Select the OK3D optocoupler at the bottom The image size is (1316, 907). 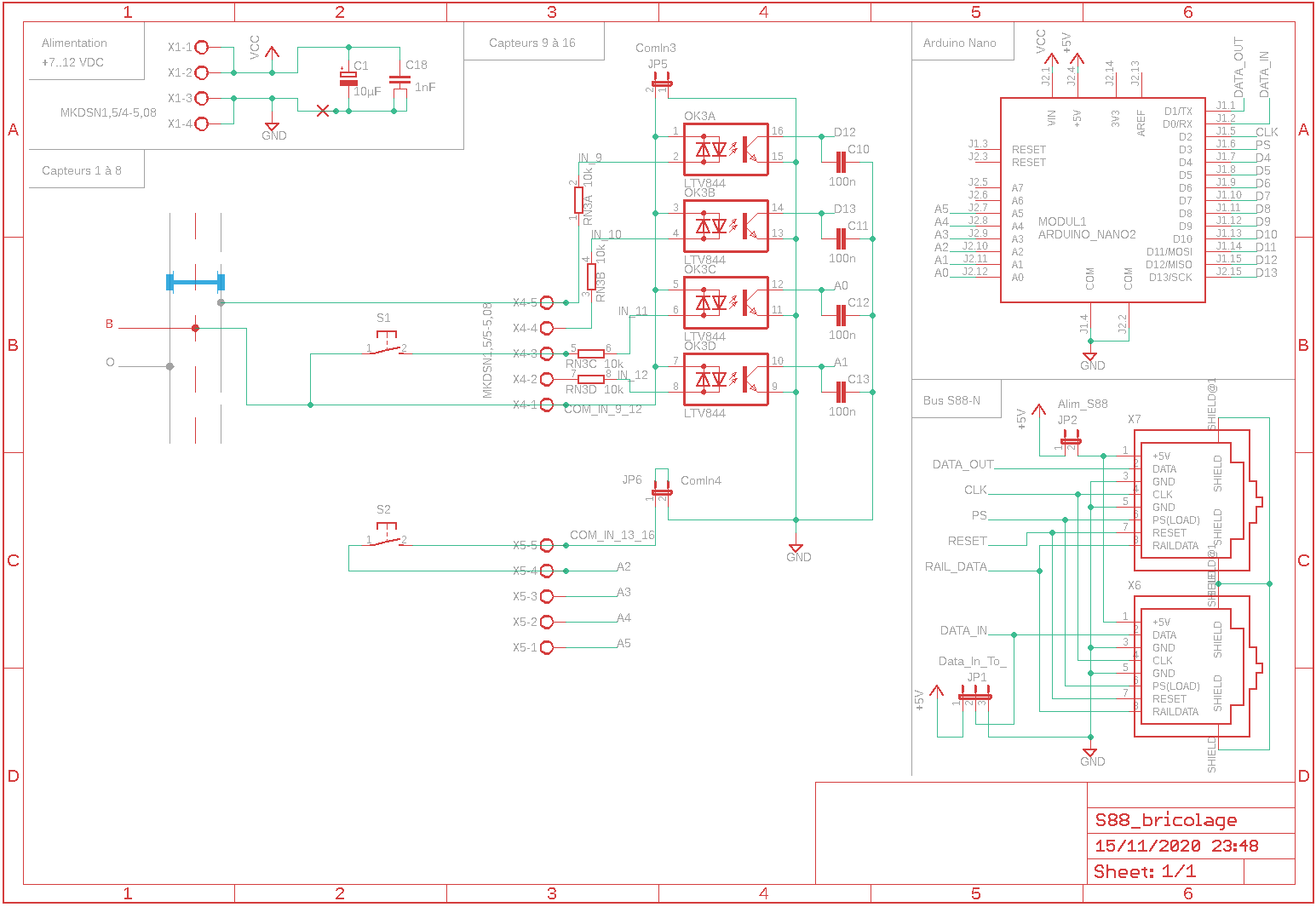pos(725,380)
